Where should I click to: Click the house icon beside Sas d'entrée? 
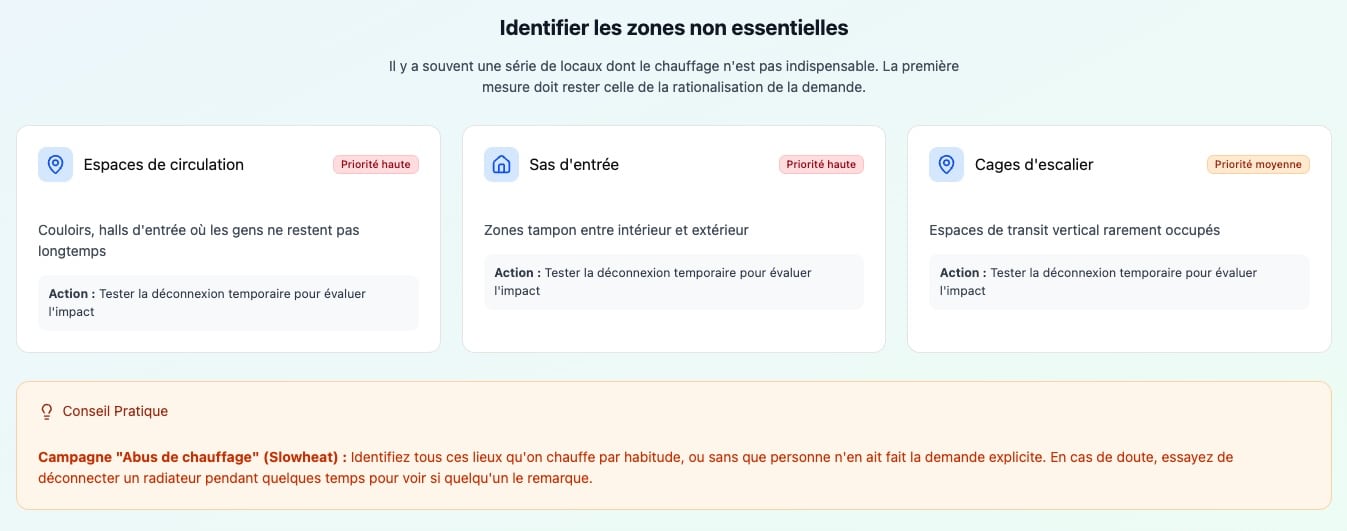(x=501, y=165)
